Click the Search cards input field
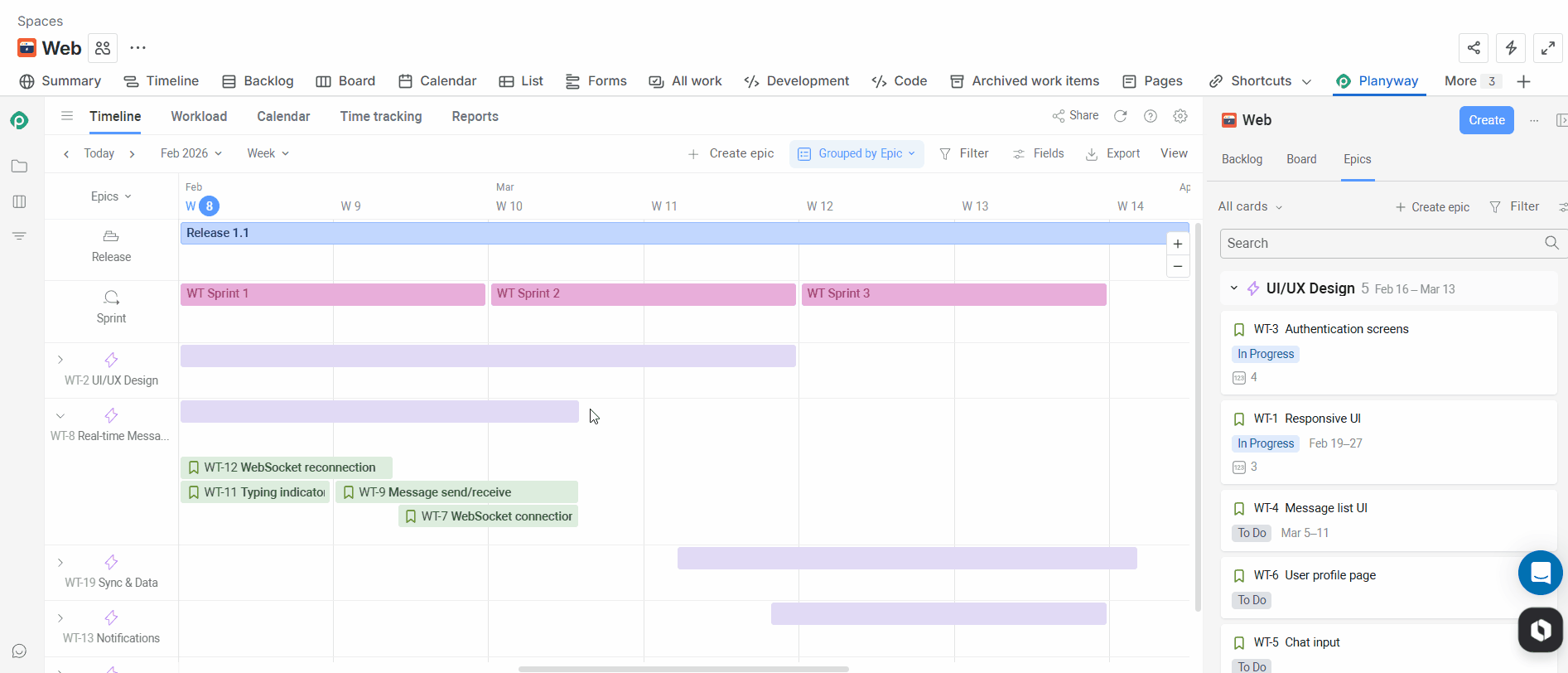 click(1380, 243)
